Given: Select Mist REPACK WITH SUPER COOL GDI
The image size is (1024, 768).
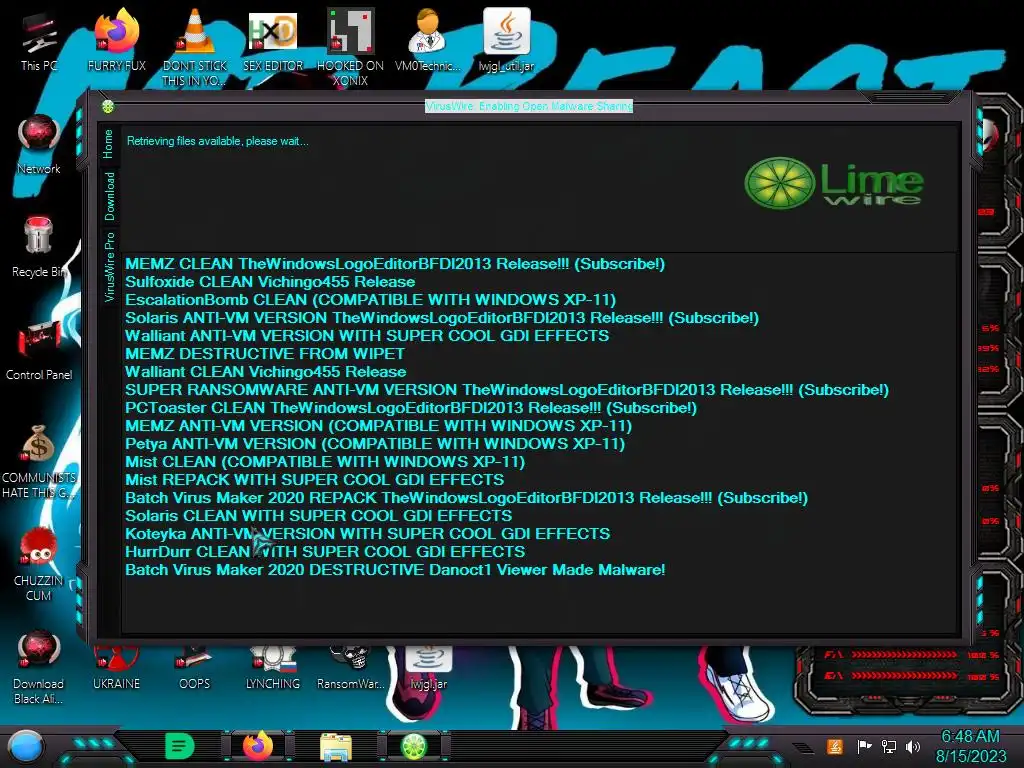Looking at the screenshot, I should pyautogui.click(x=314, y=479).
